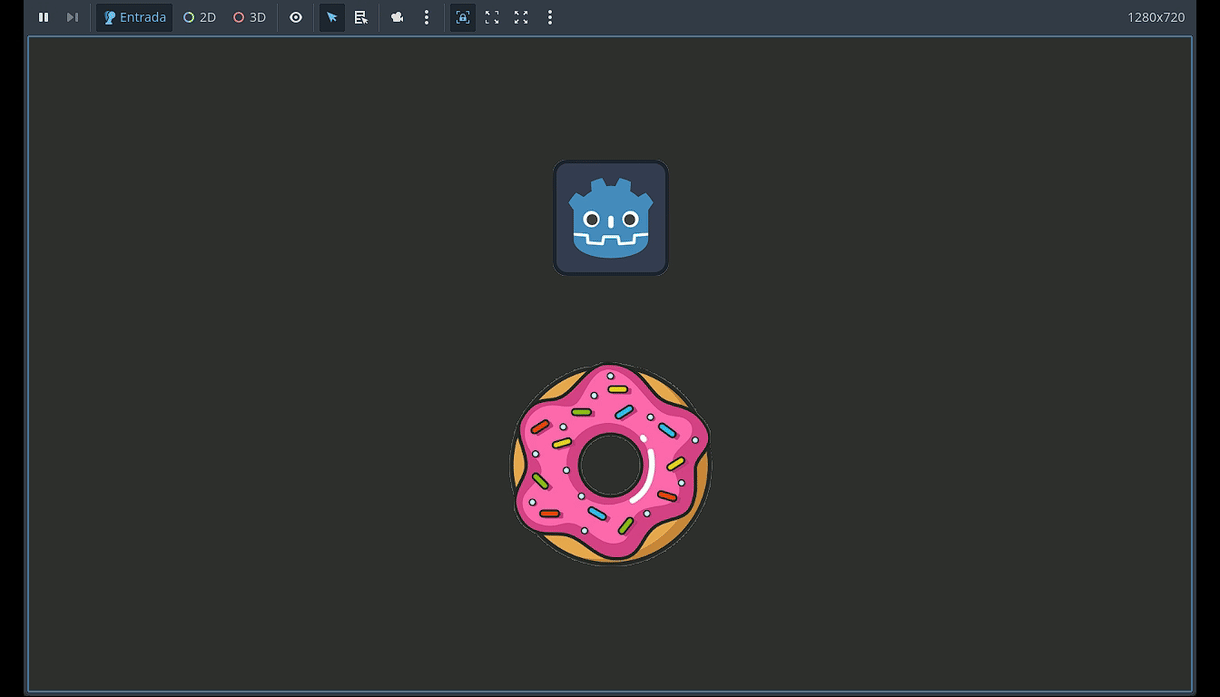The height and width of the screenshot is (697, 1220).
Task: Advance to the next frame
Action: (72, 17)
